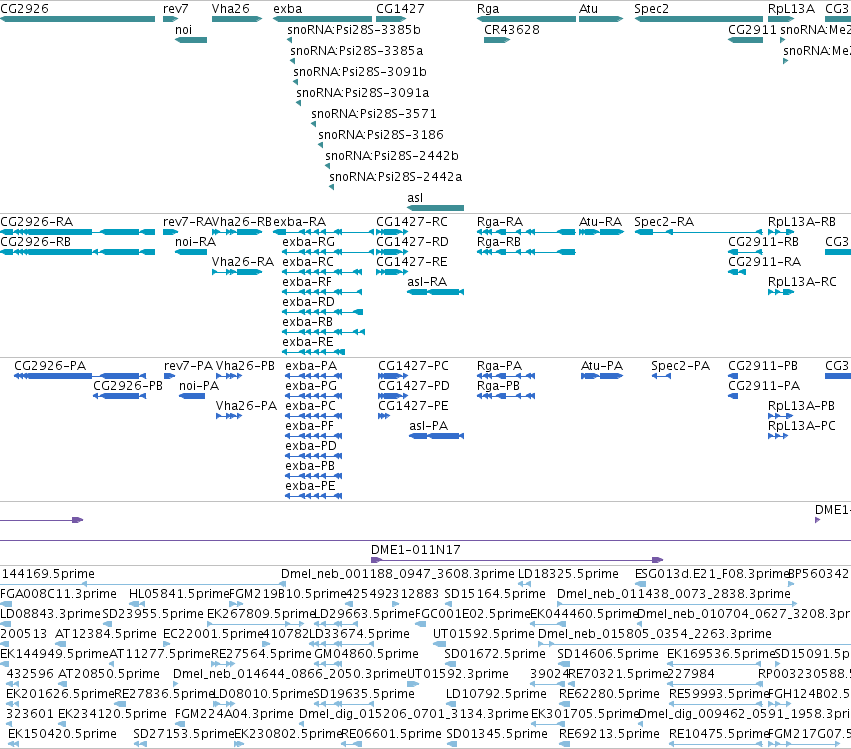Click the CG2926-RA transcript
851x749 pixels.
click(78, 232)
